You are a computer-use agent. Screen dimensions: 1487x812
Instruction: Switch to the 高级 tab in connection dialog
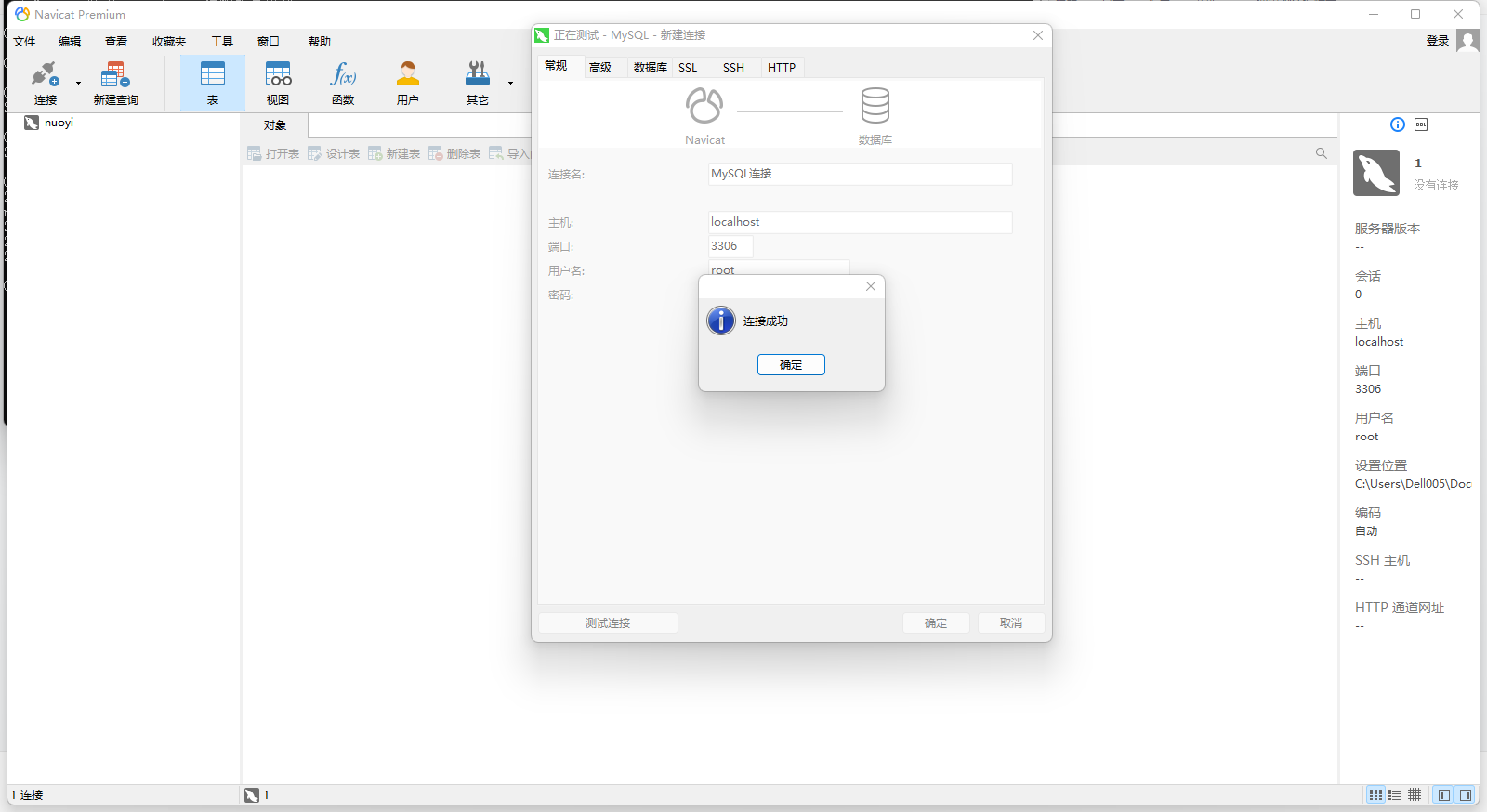coord(600,67)
